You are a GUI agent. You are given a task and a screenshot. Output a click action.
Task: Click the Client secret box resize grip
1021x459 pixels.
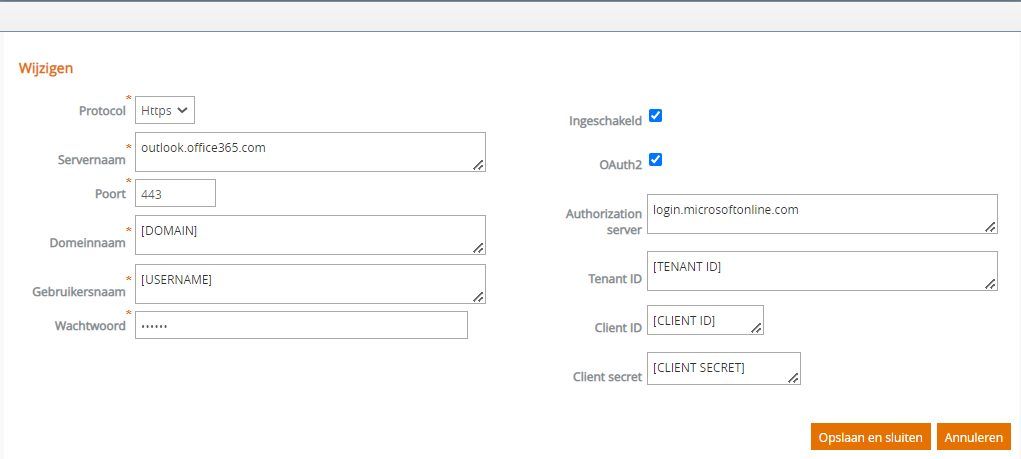793,378
